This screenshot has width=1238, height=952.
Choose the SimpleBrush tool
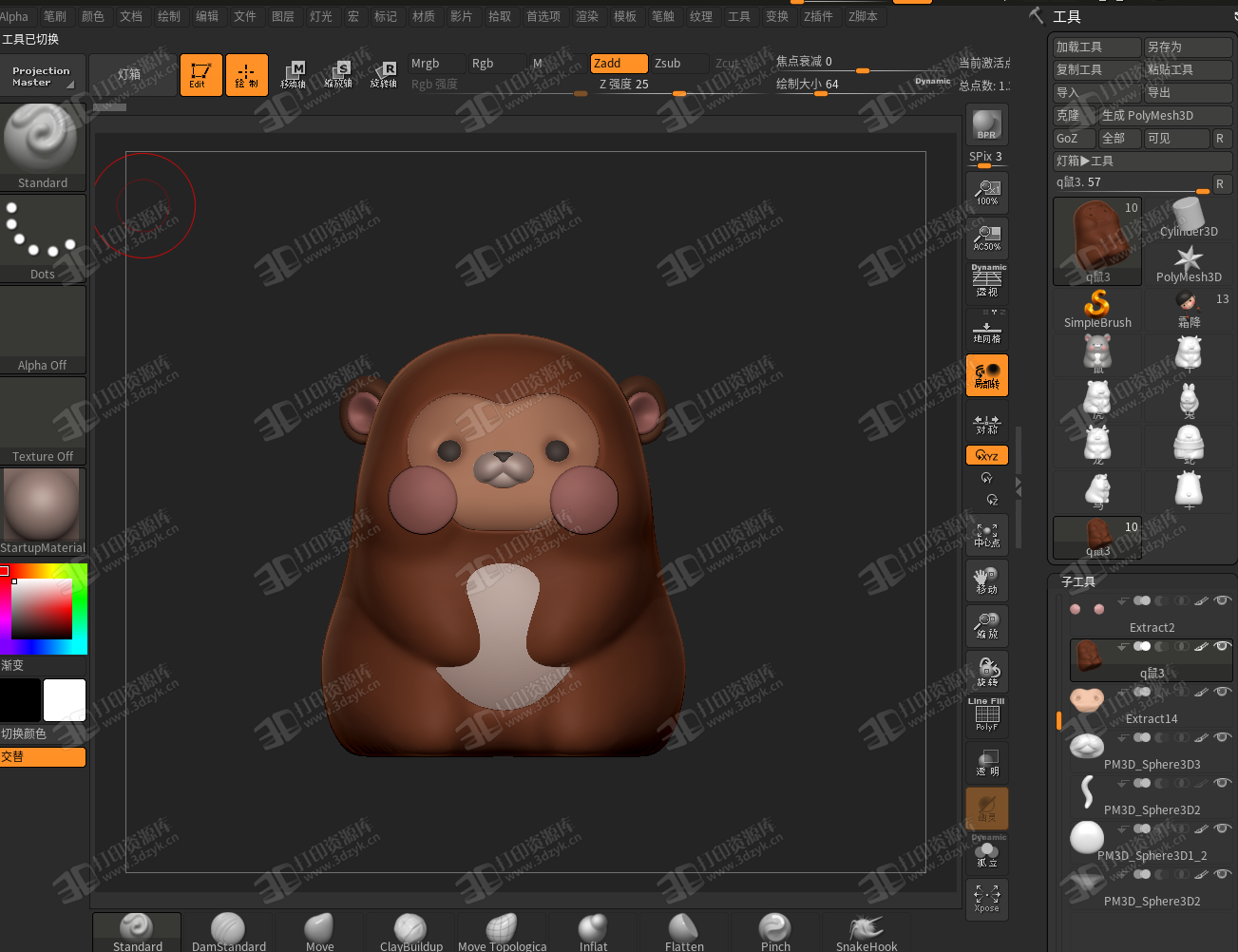click(1097, 310)
